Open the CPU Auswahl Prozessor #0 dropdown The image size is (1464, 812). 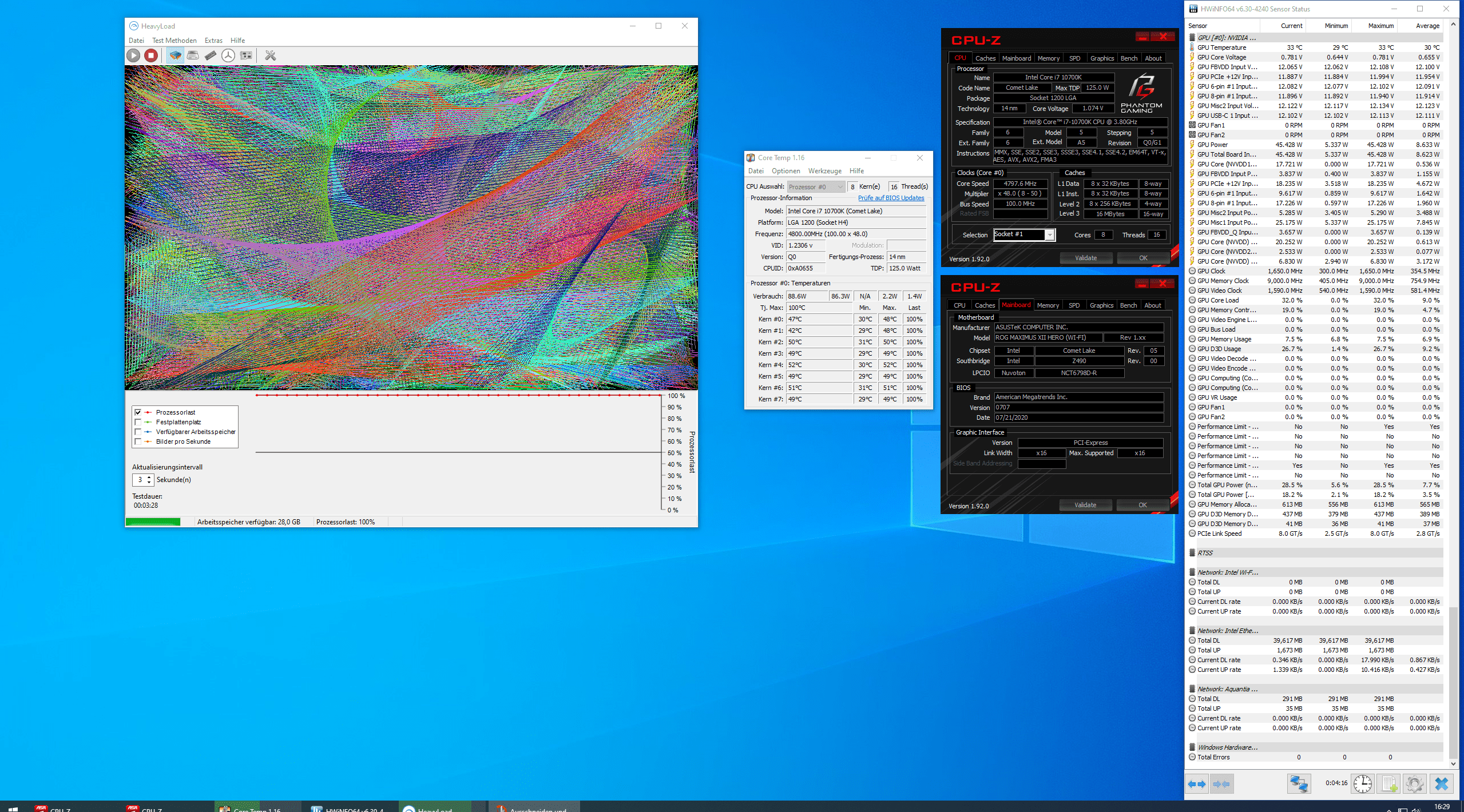coord(816,187)
